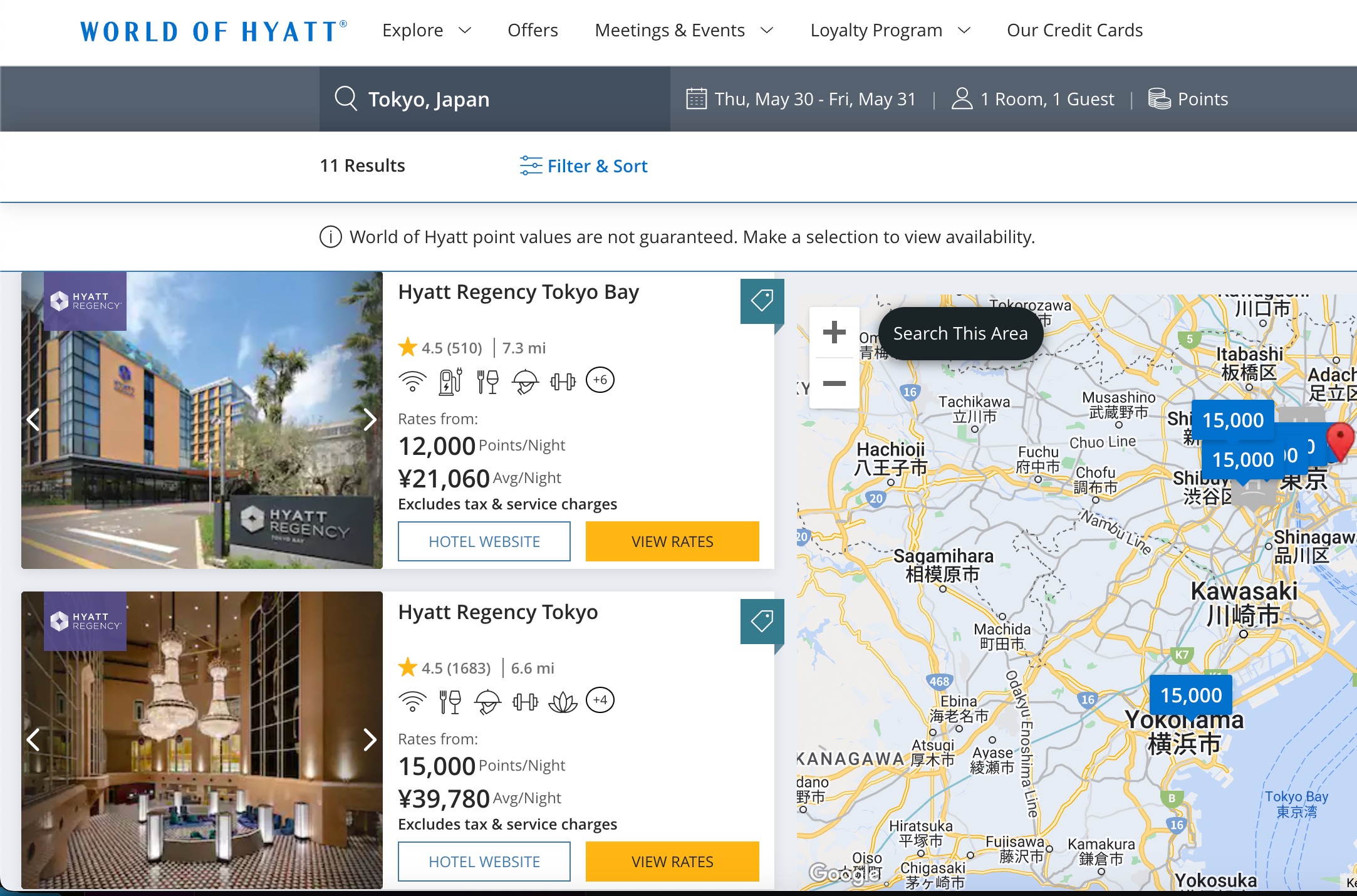Image resolution: width=1357 pixels, height=896 pixels.
Task: Open the Loyalty Program dropdown
Action: point(890,30)
